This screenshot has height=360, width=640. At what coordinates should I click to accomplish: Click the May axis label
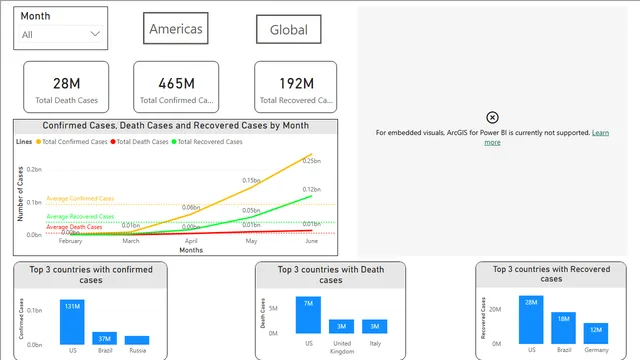point(251,241)
